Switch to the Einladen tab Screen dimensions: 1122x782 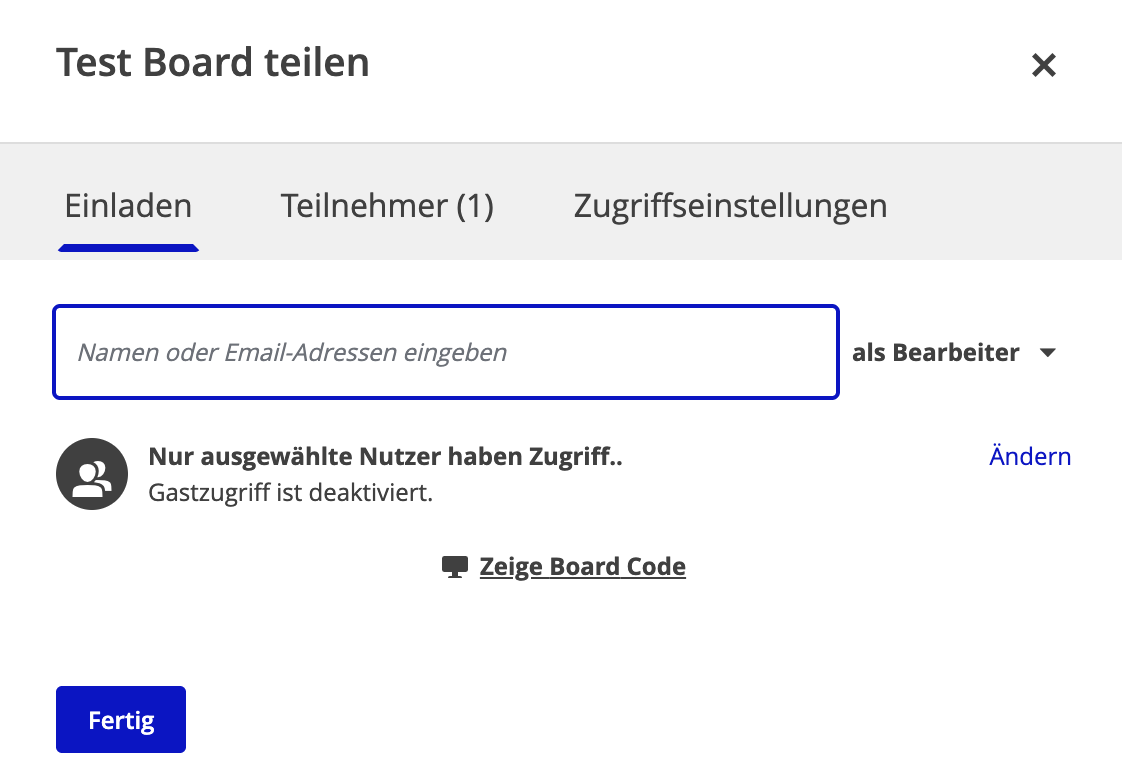click(x=128, y=206)
